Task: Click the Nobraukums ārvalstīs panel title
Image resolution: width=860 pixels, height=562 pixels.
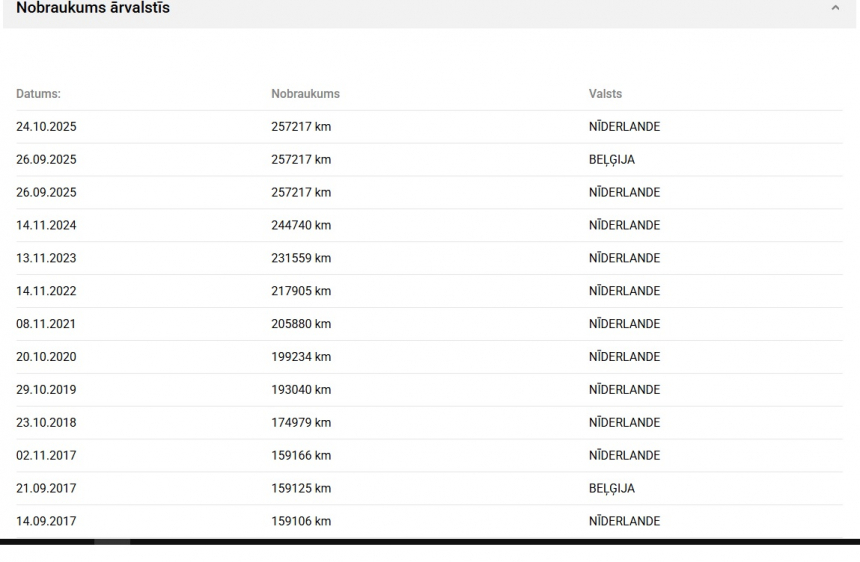Action: [x=93, y=8]
